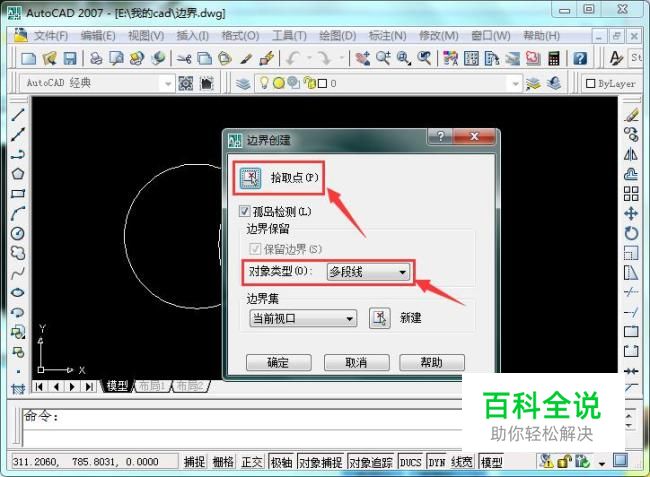Click the 确定 button

(x=279, y=363)
